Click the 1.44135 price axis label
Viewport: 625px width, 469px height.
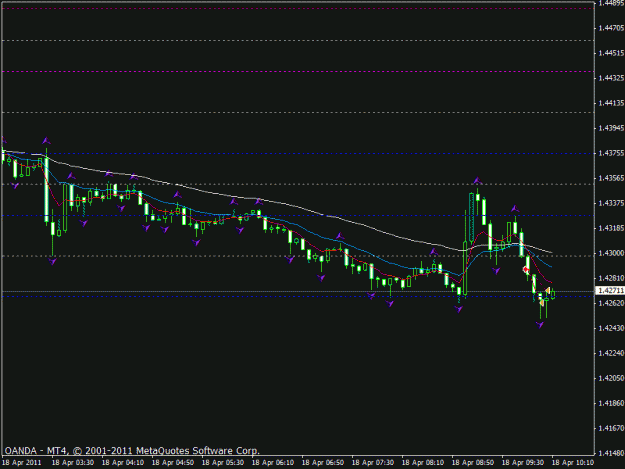pos(611,103)
